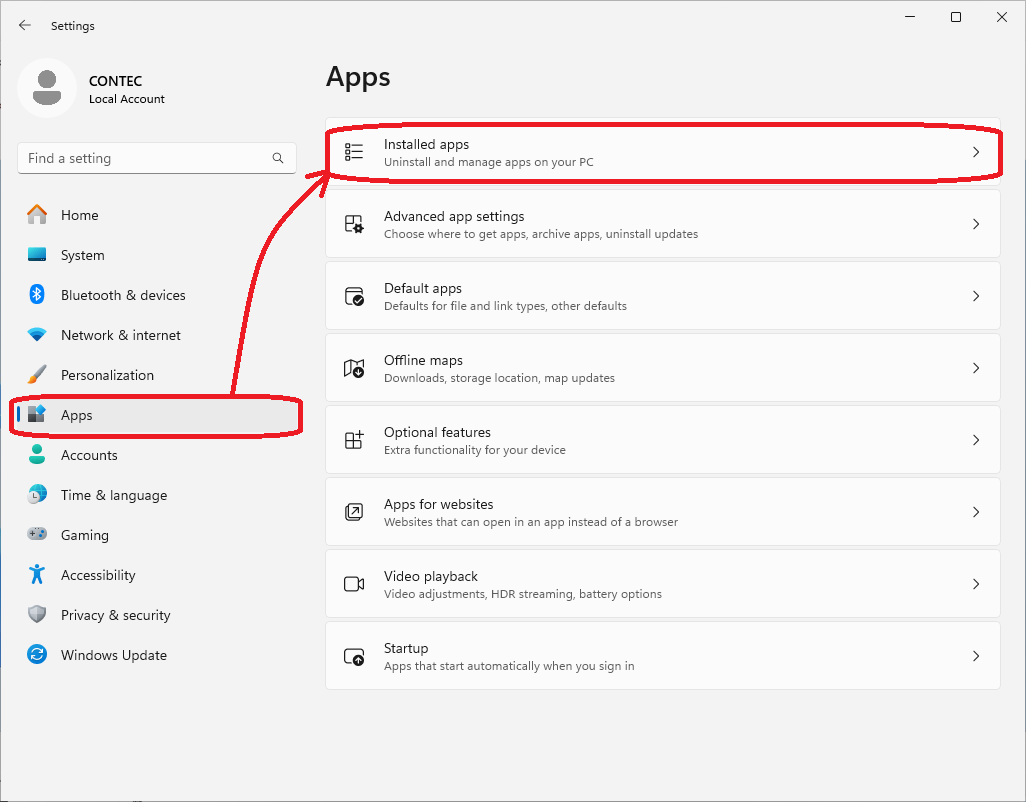Screen dimensions: 1026x802
Task: Click the Offline maps icon
Action: (x=354, y=368)
